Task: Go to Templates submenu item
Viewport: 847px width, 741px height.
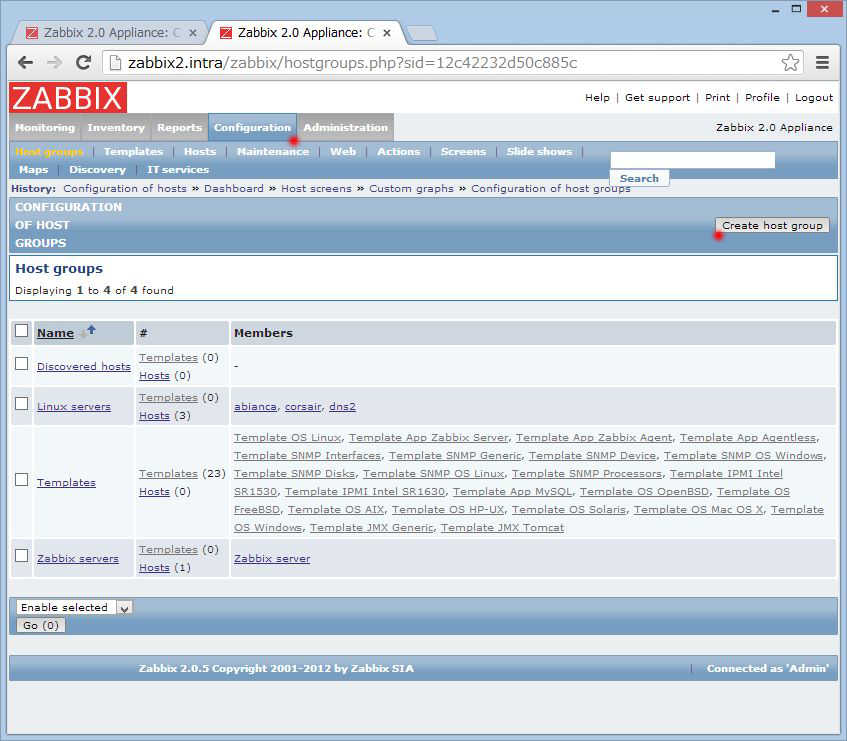Action: (133, 152)
